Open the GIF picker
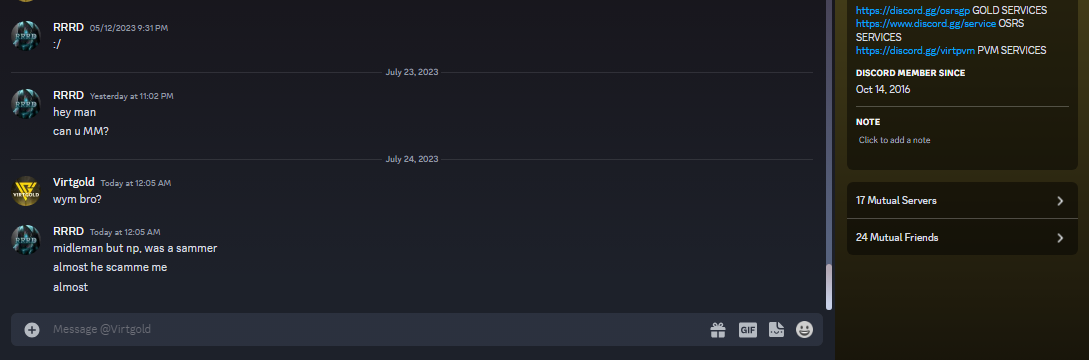The height and width of the screenshot is (360, 1089). point(747,330)
